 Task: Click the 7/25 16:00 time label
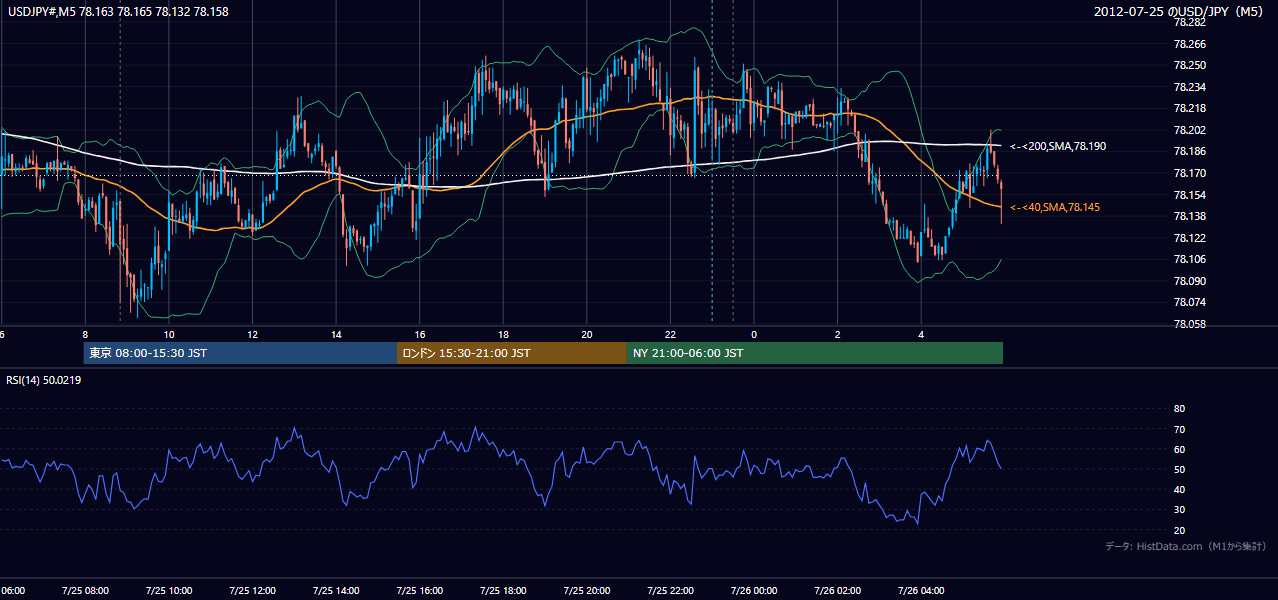point(420,591)
